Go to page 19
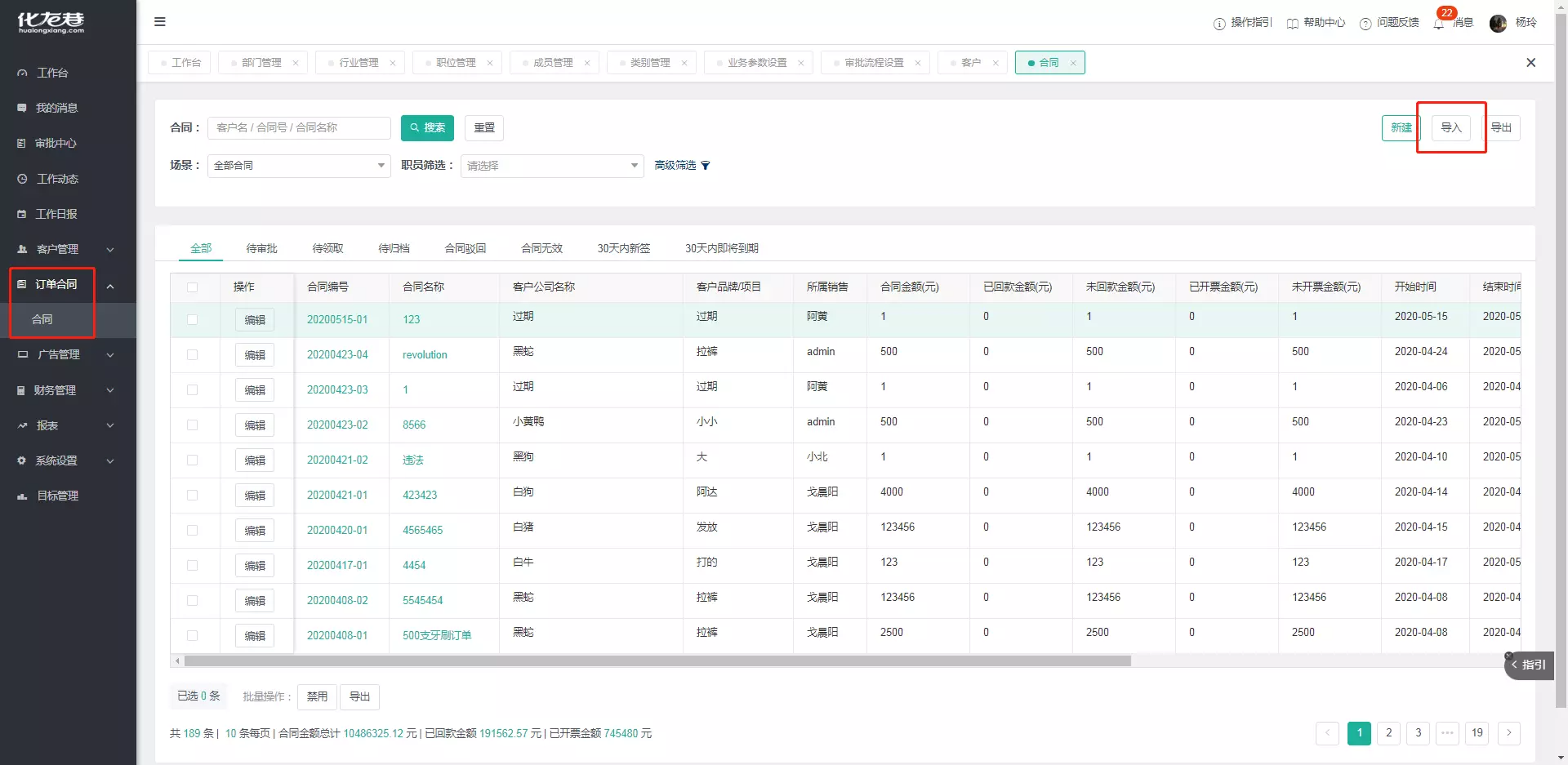The width and height of the screenshot is (1568, 765). pos(1477,733)
